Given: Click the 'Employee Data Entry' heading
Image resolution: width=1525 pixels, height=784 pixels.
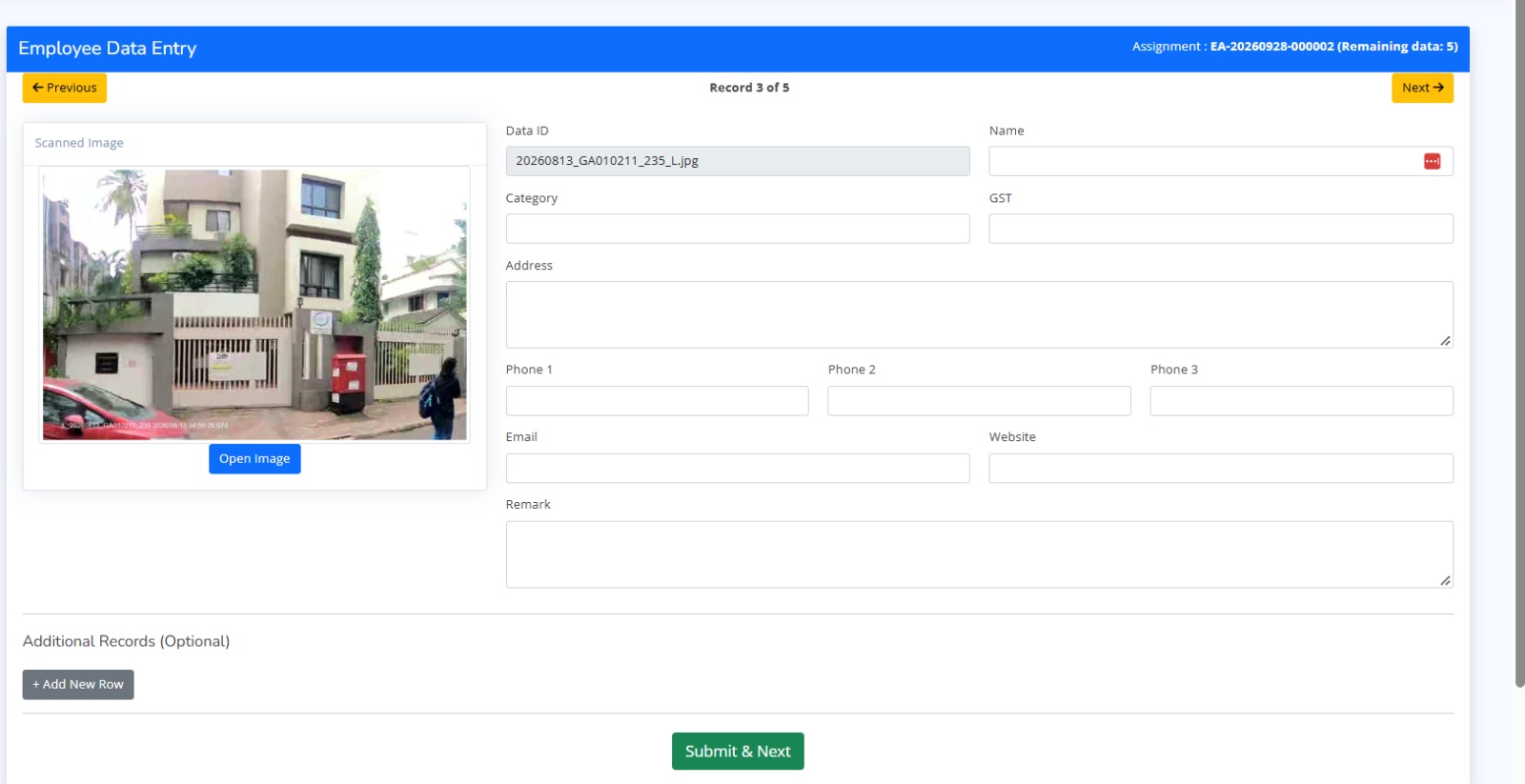Looking at the screenshot, I should pyautogui.click(x=108, y=49).
